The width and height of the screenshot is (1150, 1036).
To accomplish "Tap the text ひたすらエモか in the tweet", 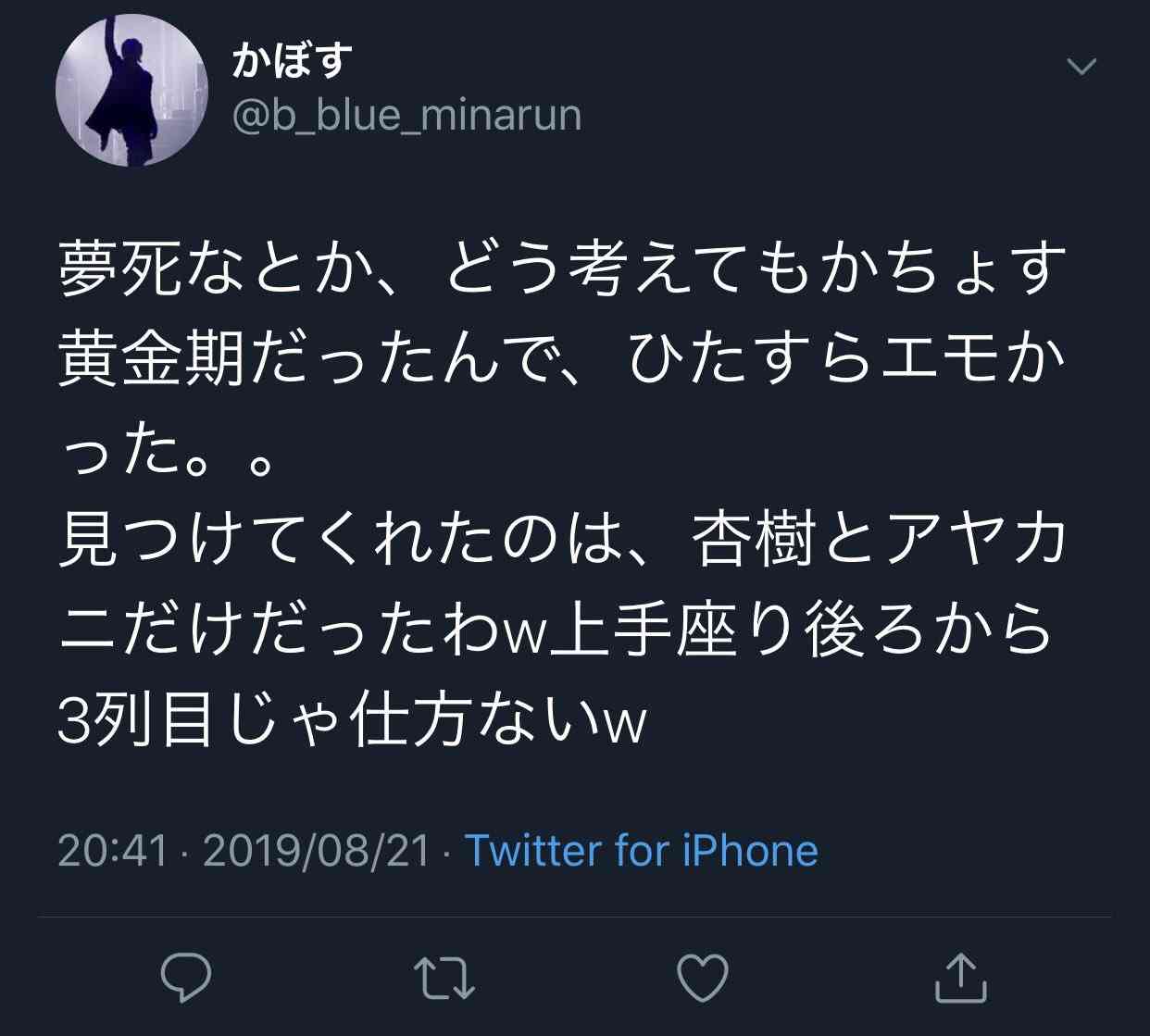I will click(x=847, y=359).
